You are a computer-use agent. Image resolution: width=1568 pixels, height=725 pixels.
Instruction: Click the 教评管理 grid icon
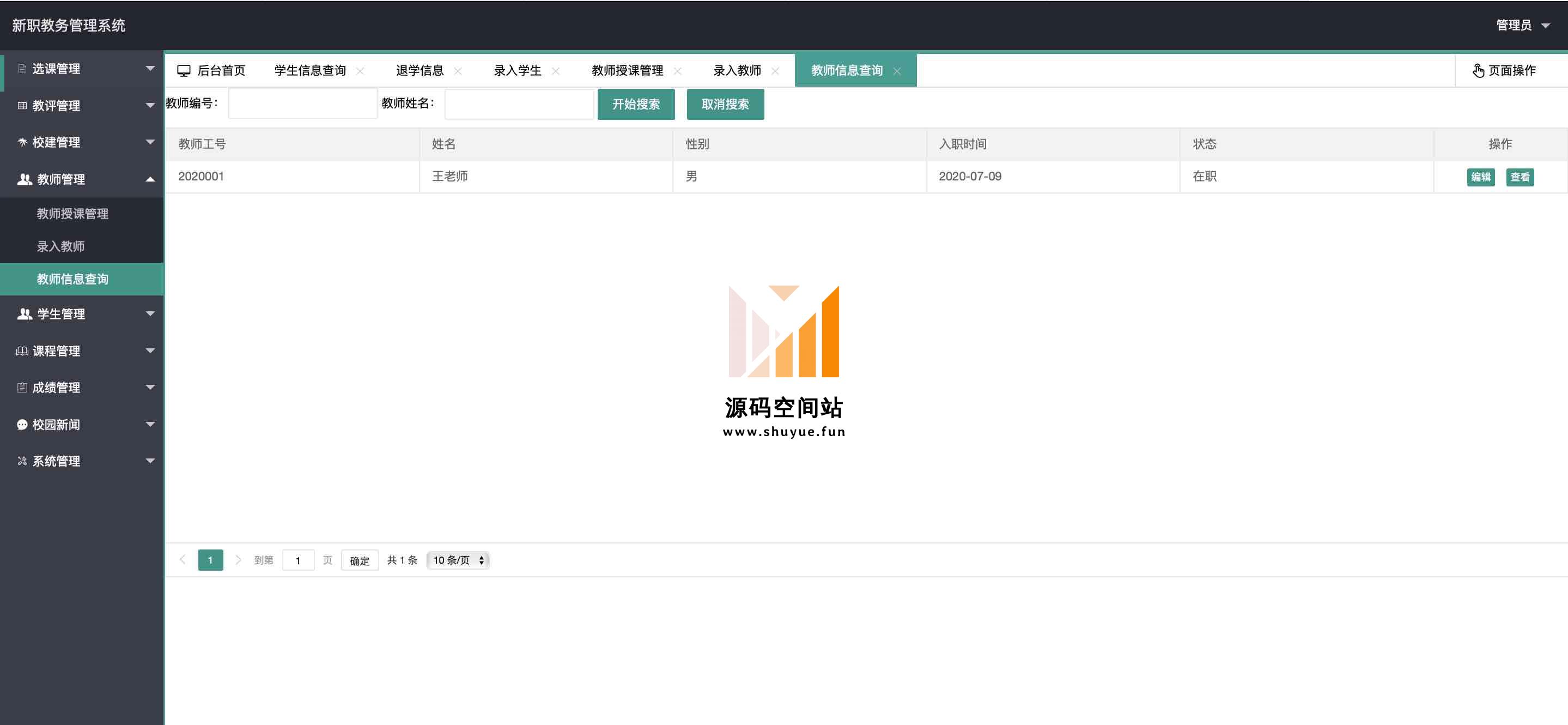click(x=22, y=106)
